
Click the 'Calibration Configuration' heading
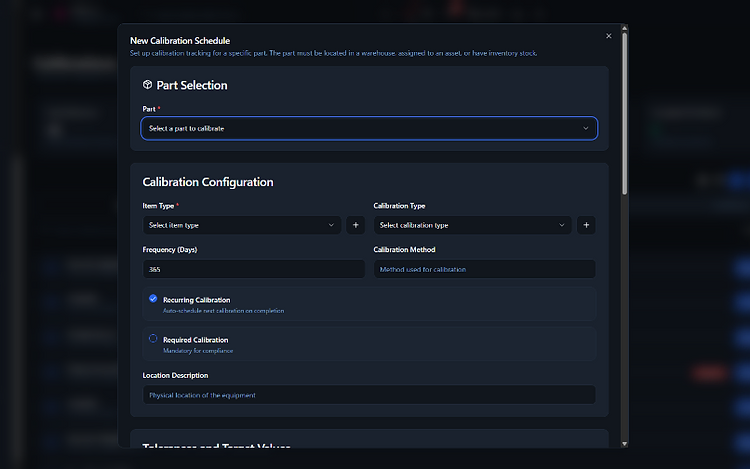tap(208, 182)
